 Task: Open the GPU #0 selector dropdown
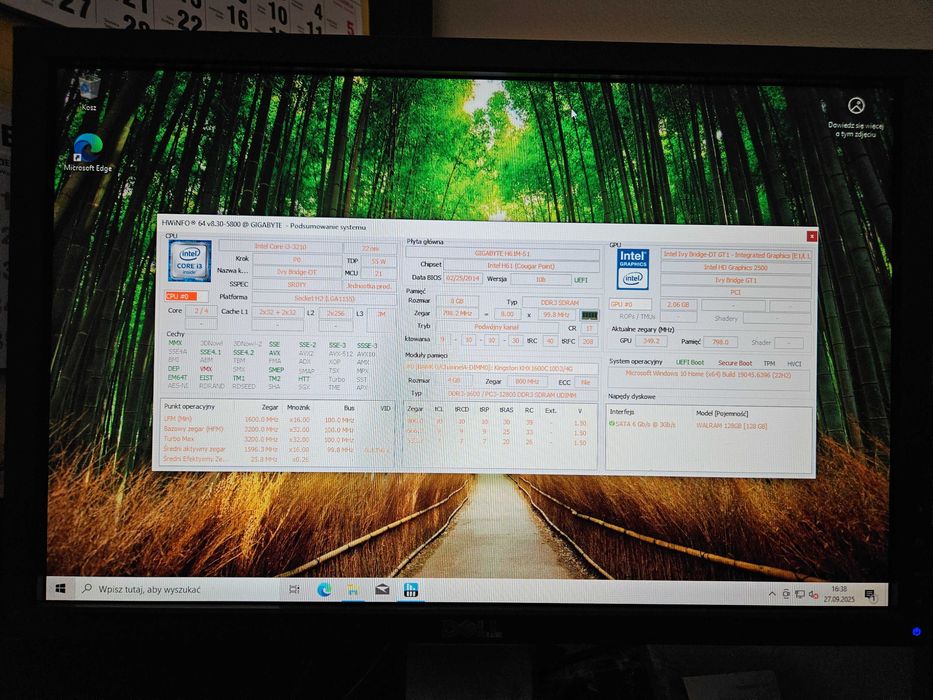[x=631, y=304]
